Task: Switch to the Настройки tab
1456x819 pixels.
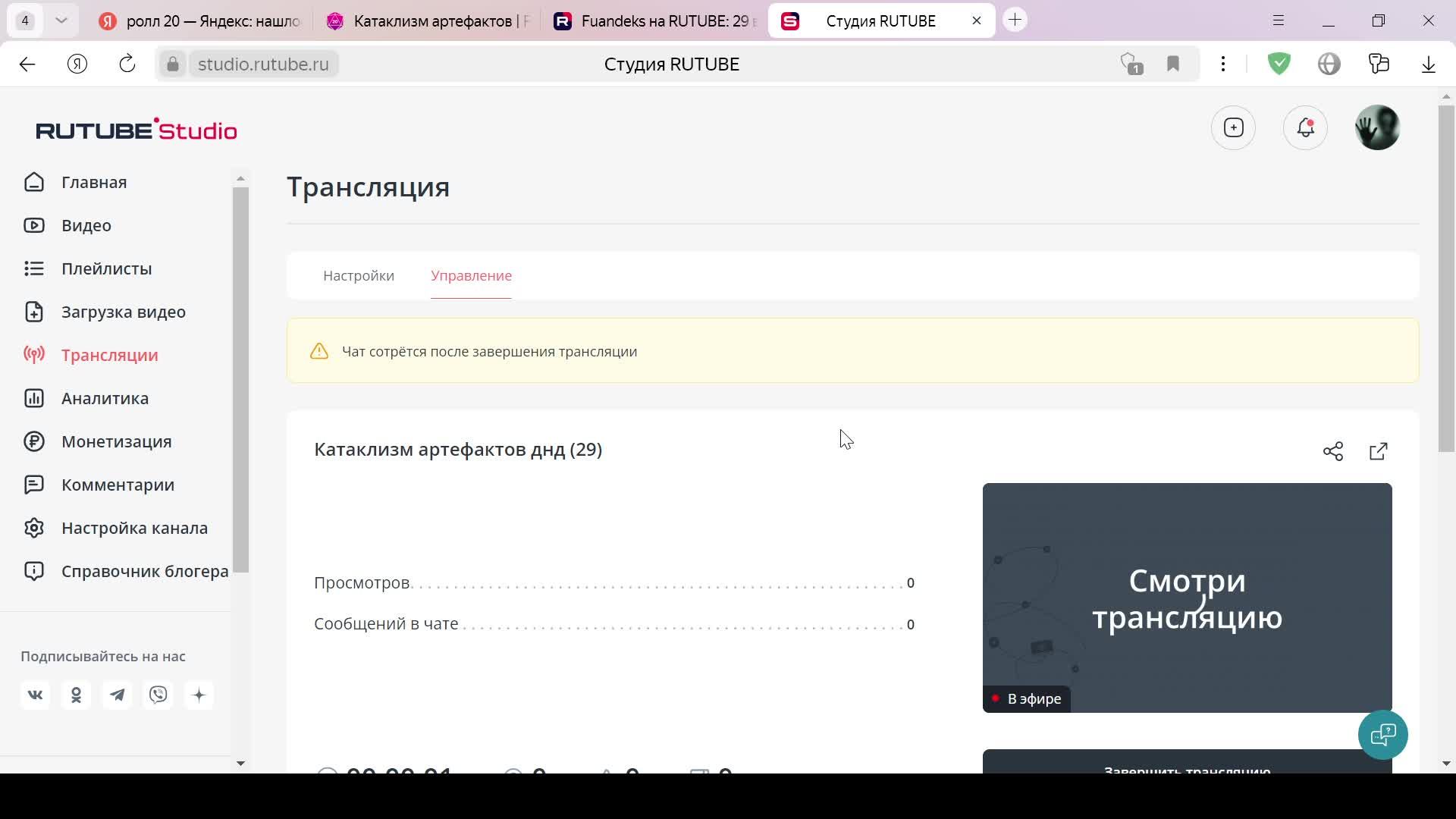Action: click(x=358, y=275)
